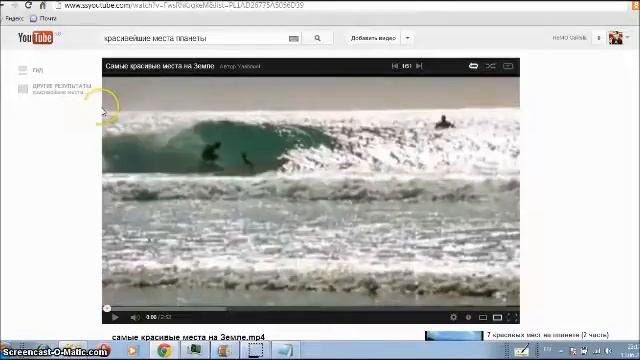
Task: Toggle playlist repeat (autoplay loop)
Action: point(473,66)
